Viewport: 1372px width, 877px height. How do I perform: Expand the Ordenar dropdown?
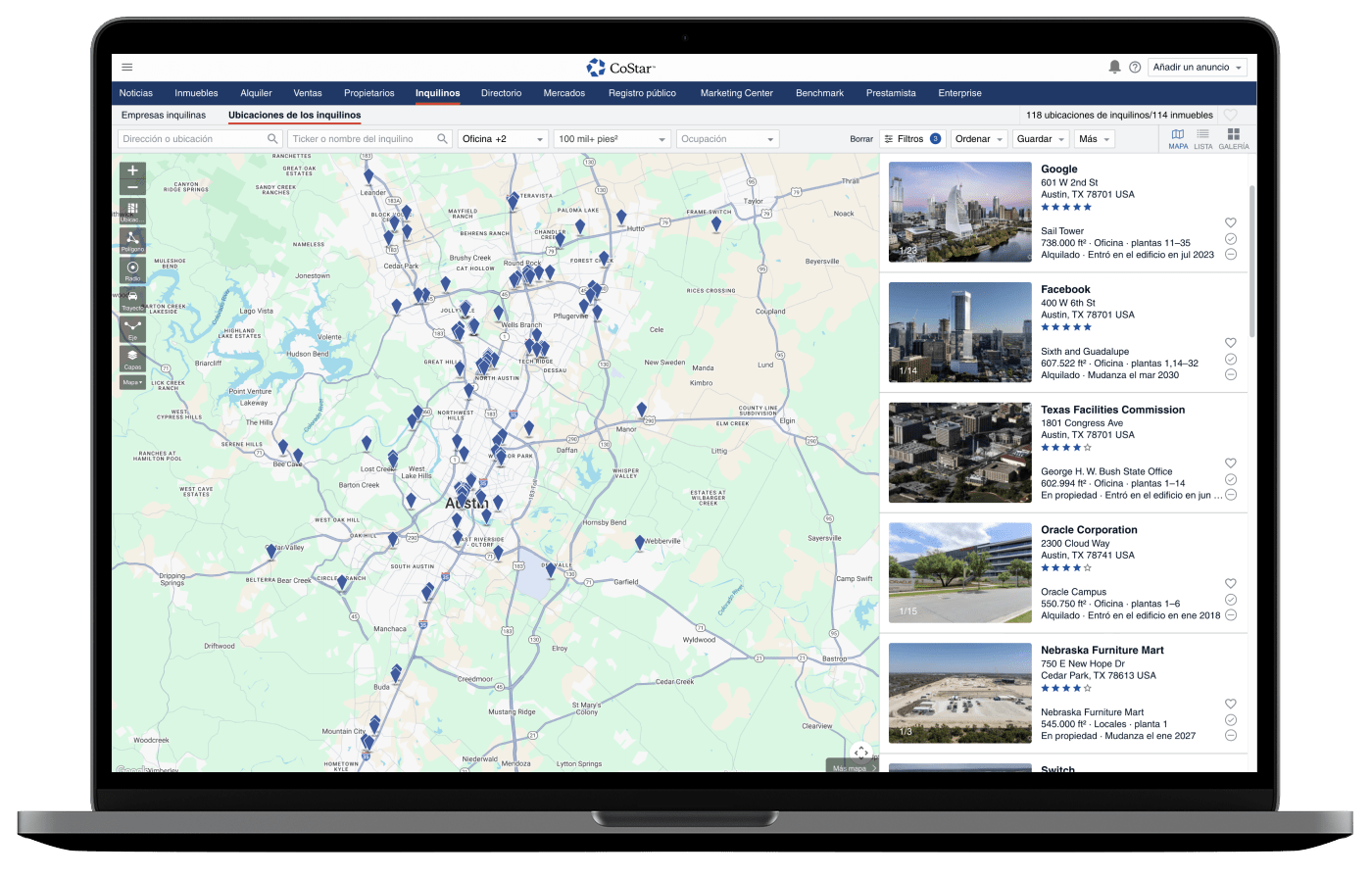tap(979, 139)
